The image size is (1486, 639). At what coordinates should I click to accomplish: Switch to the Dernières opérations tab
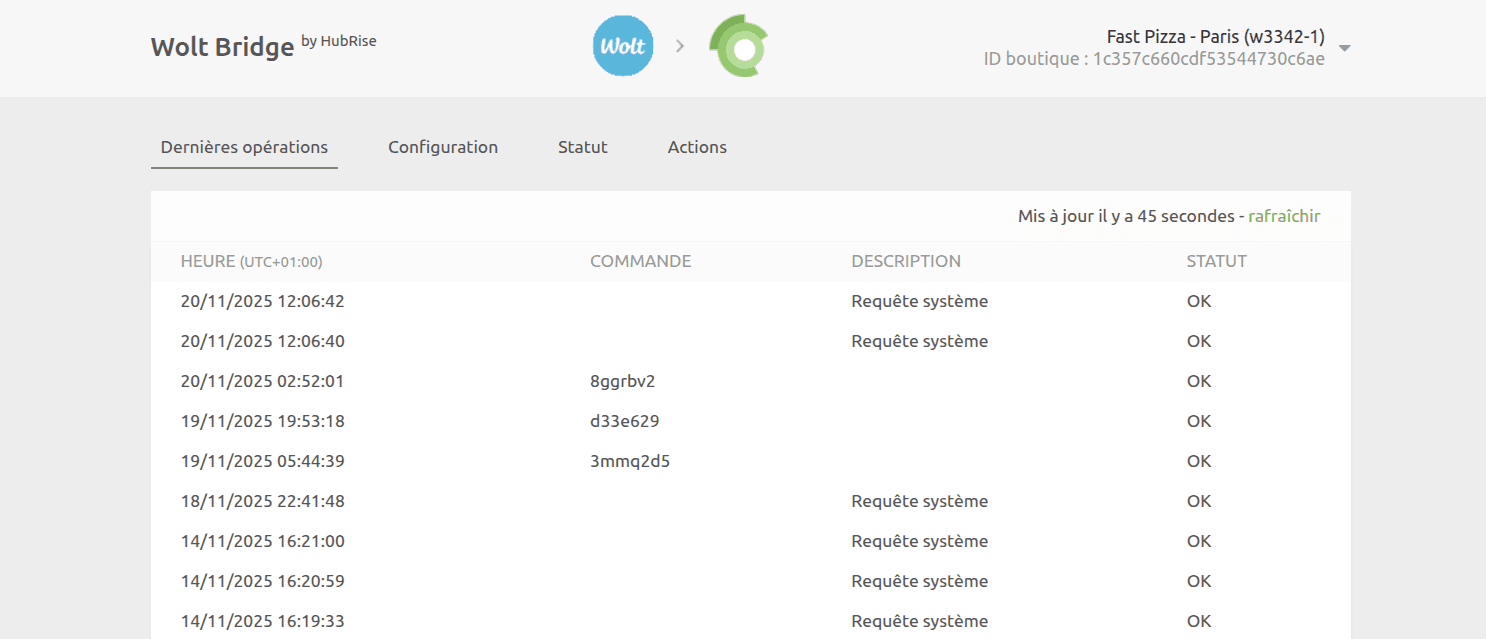244,147
